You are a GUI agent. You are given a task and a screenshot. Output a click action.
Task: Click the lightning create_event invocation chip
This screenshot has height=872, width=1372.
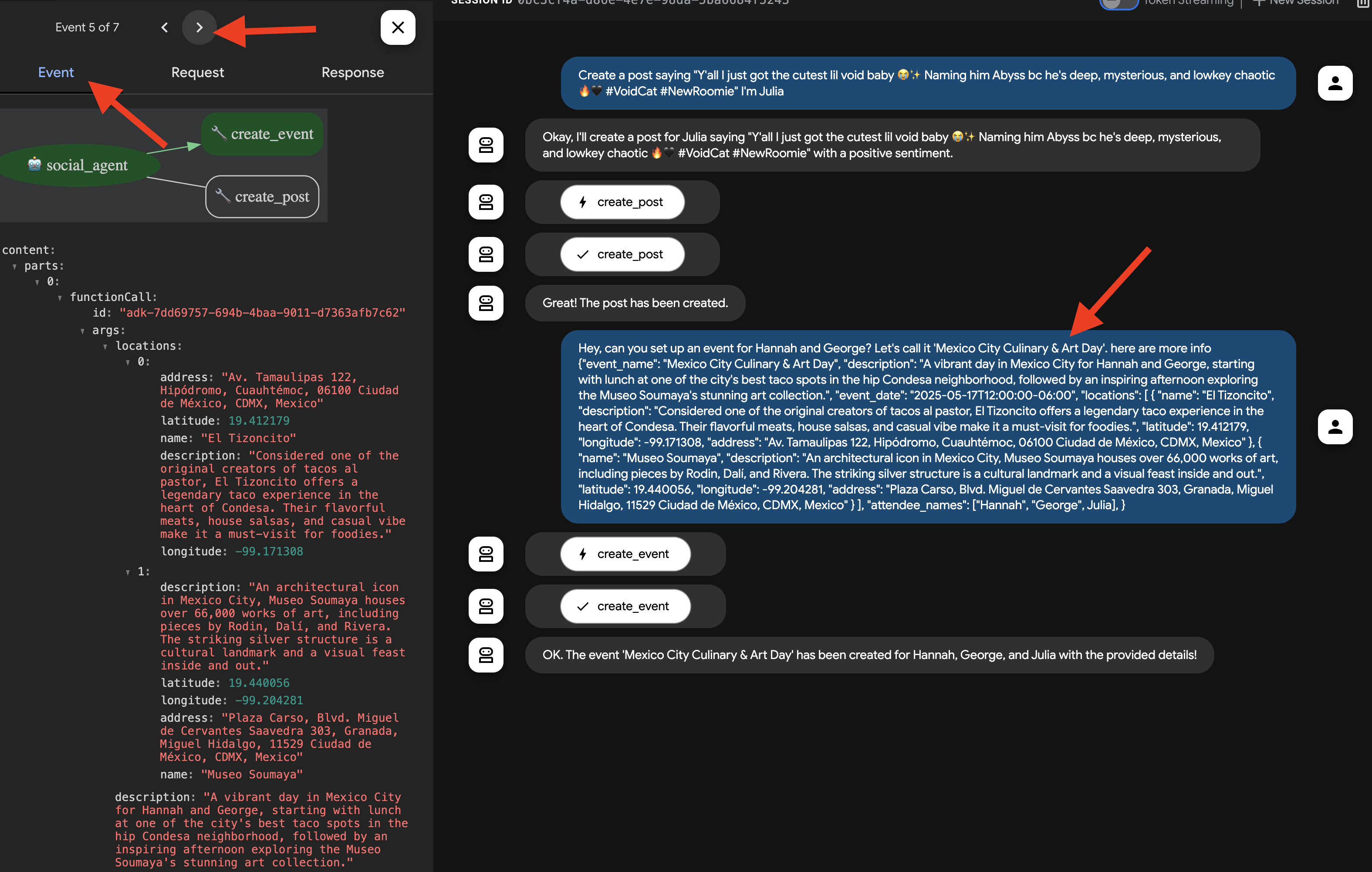[625, 554]
